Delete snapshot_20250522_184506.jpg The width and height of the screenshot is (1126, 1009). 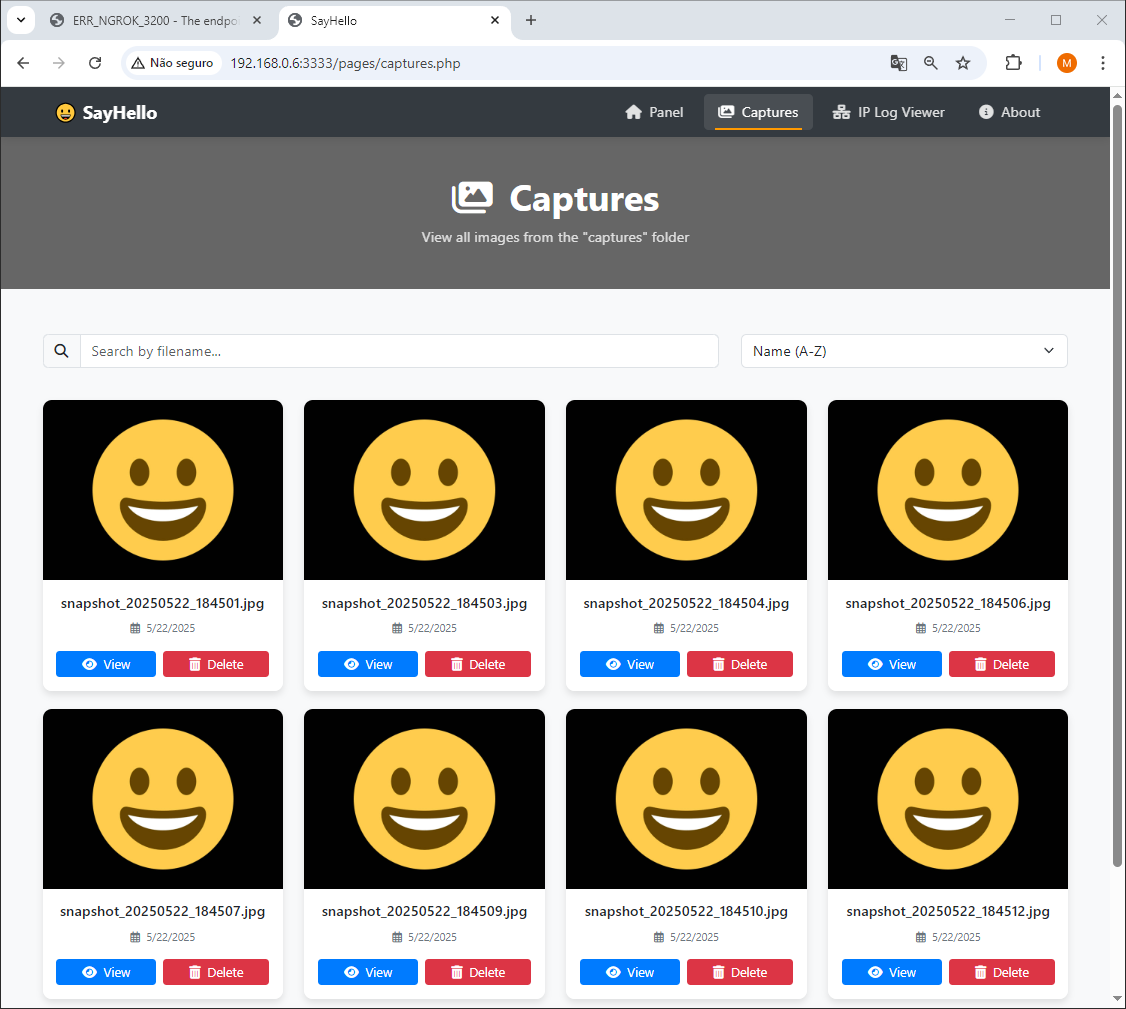tap(1001, 664)
